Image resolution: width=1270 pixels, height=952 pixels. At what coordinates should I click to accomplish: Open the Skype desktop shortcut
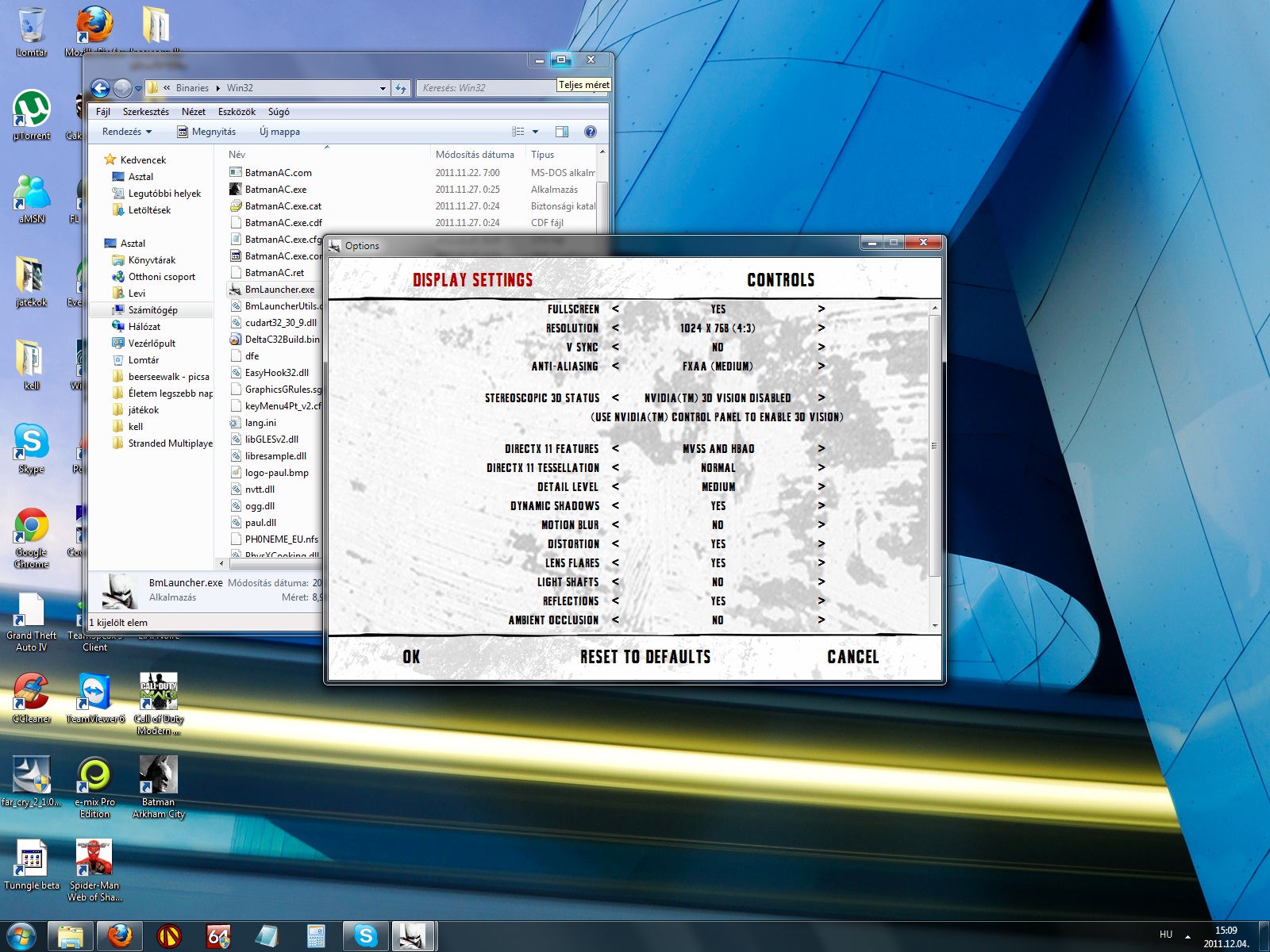(x=32, y=448)
